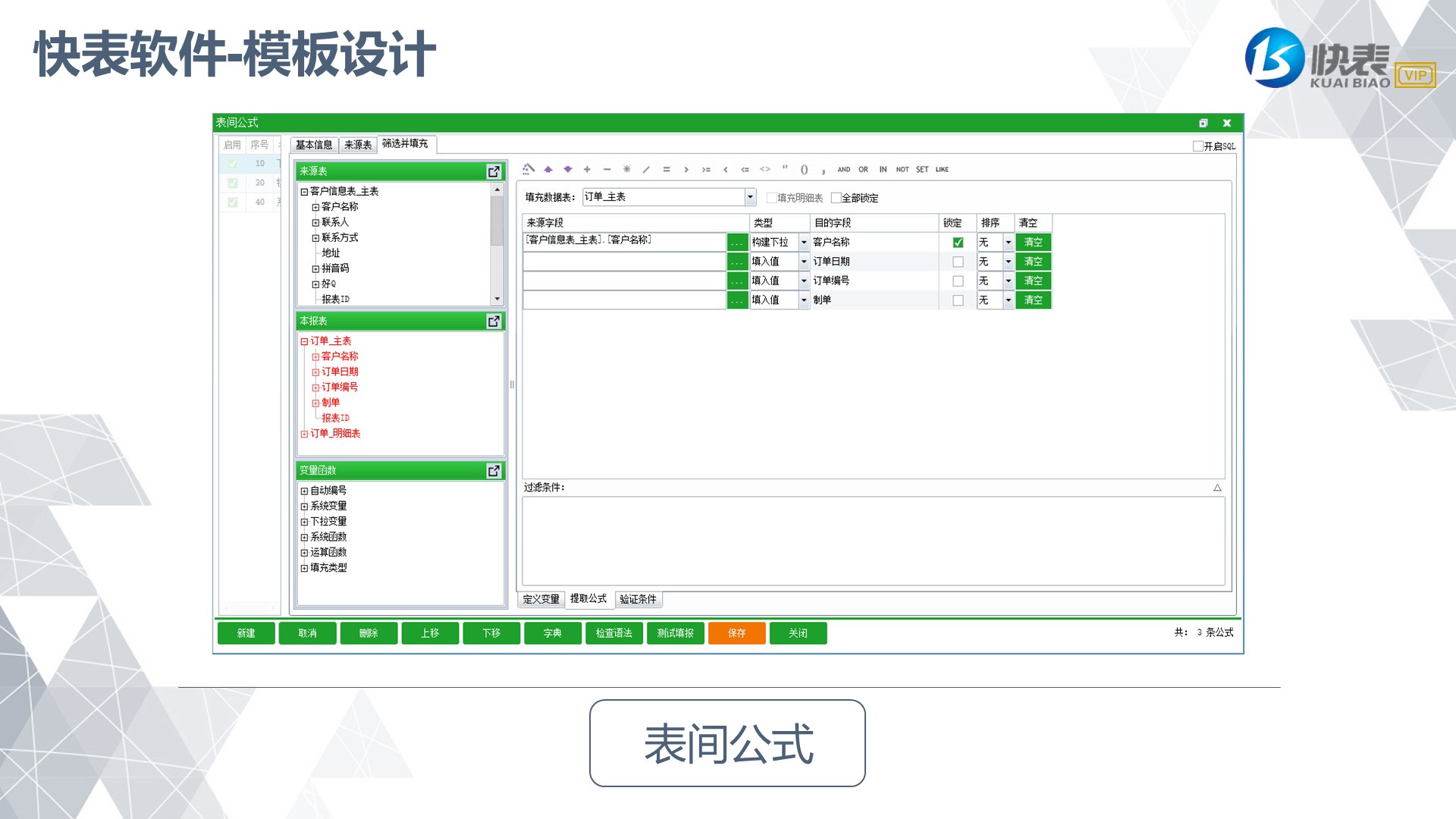
Task: Open the 提取公式 bottom tab
Action: pos(588,599)
